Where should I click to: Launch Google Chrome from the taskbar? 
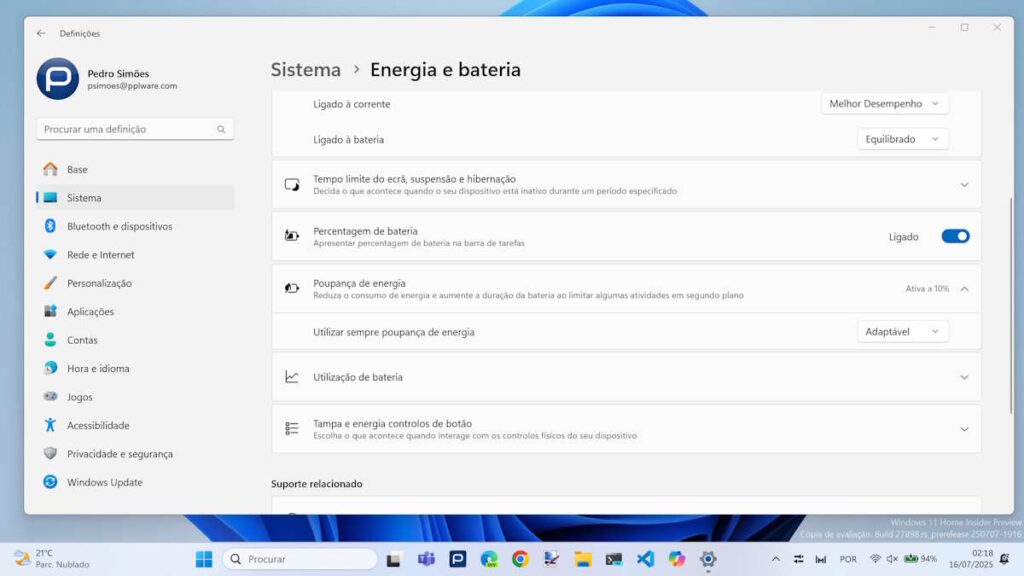coord(520,559)
